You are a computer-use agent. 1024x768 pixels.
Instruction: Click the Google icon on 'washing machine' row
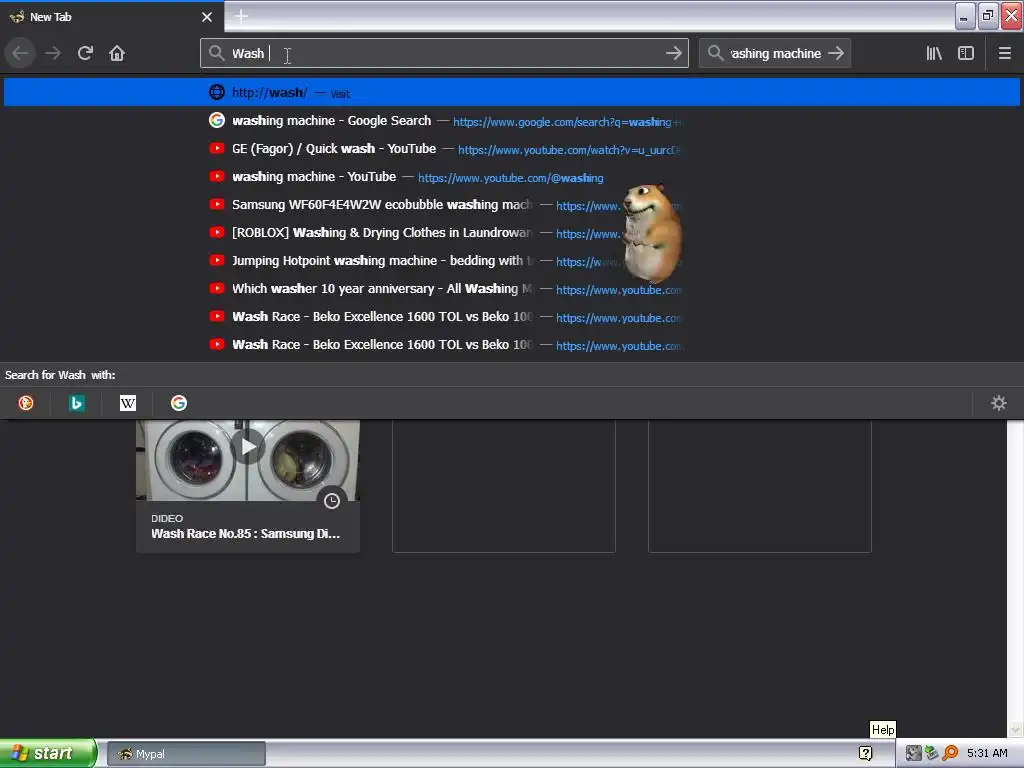(x=217, y=121)
